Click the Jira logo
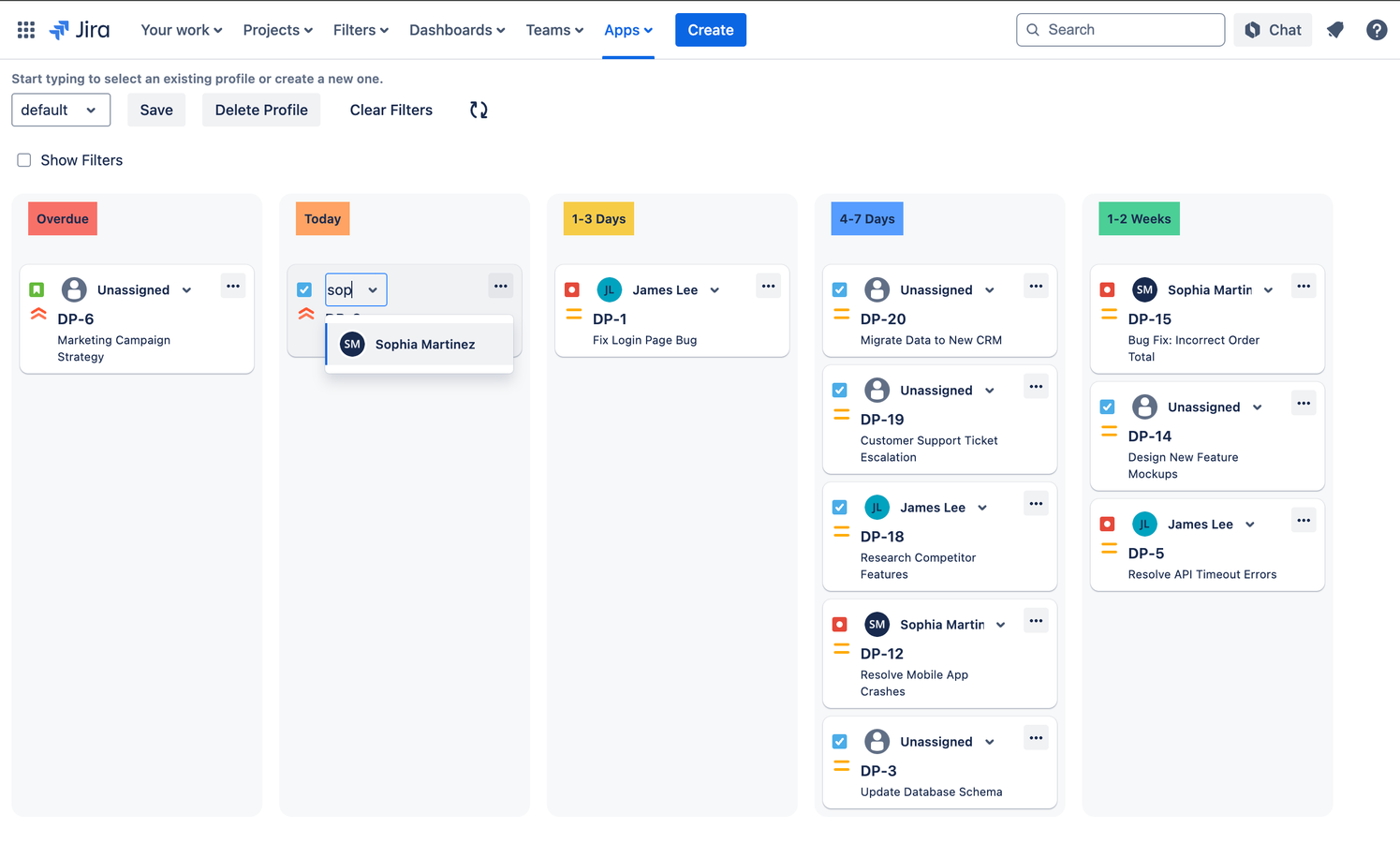1400x843 pixels. coord(80,30)
